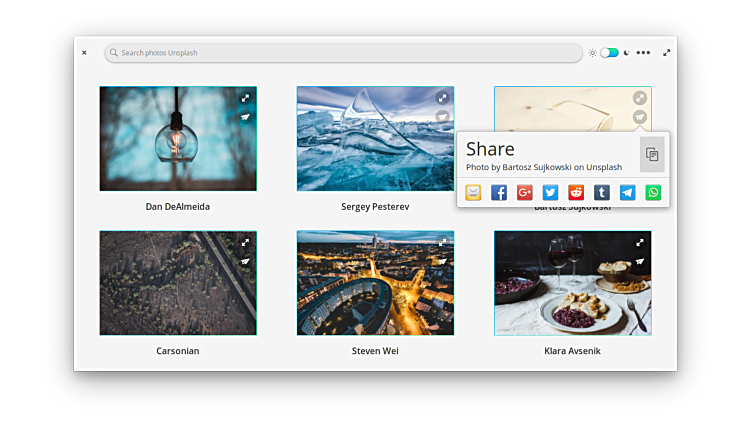
Task: Share photo on Twitter
Action: tap(550, 193)
